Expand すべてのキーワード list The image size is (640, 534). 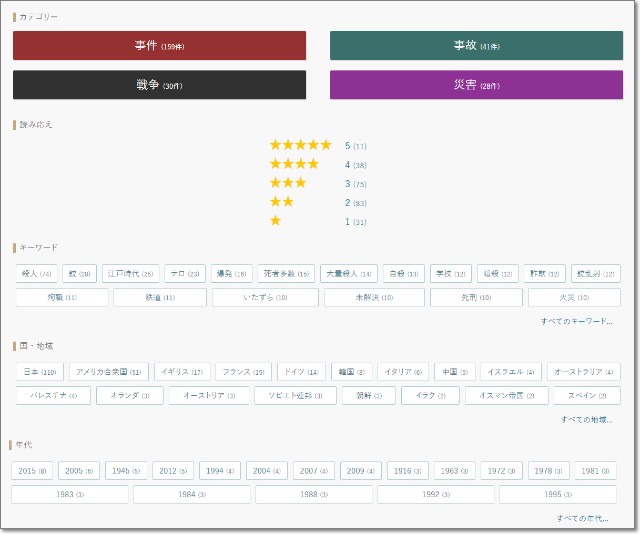click(576, 321)
